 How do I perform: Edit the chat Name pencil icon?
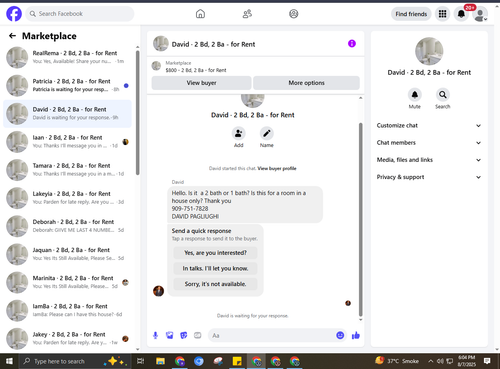coord(267,133)
